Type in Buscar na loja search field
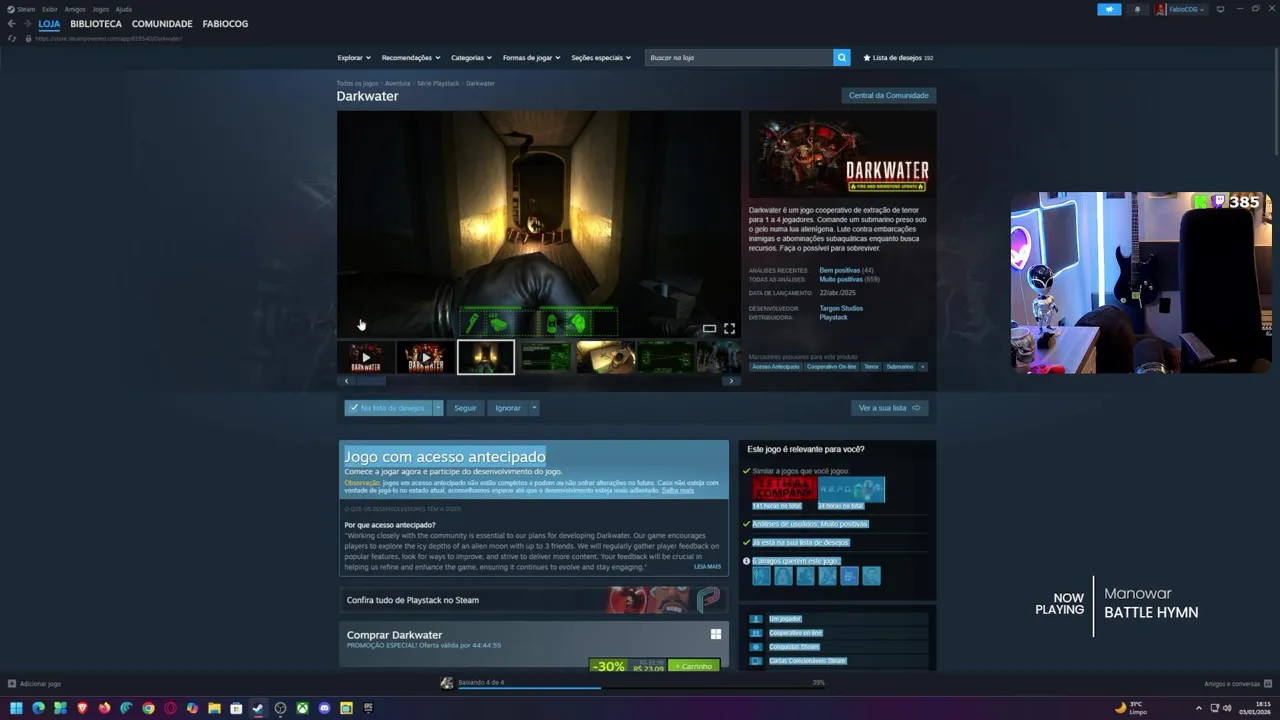1280x720 pixels. click(739, 58)
